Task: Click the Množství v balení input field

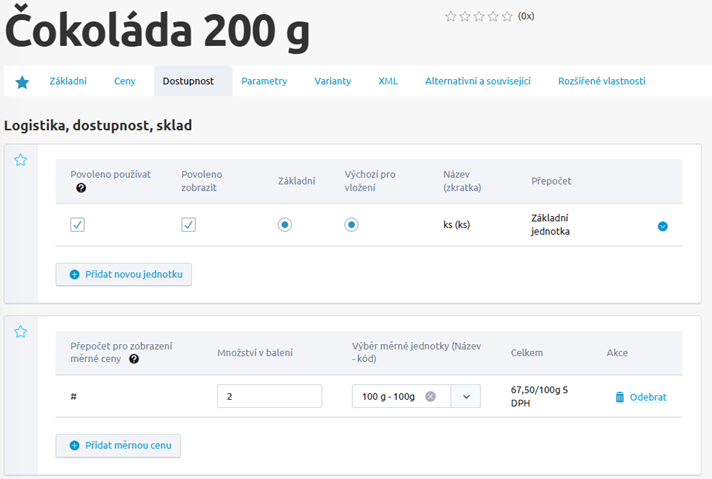Action: pyautogui.click(x=269, y=396)
